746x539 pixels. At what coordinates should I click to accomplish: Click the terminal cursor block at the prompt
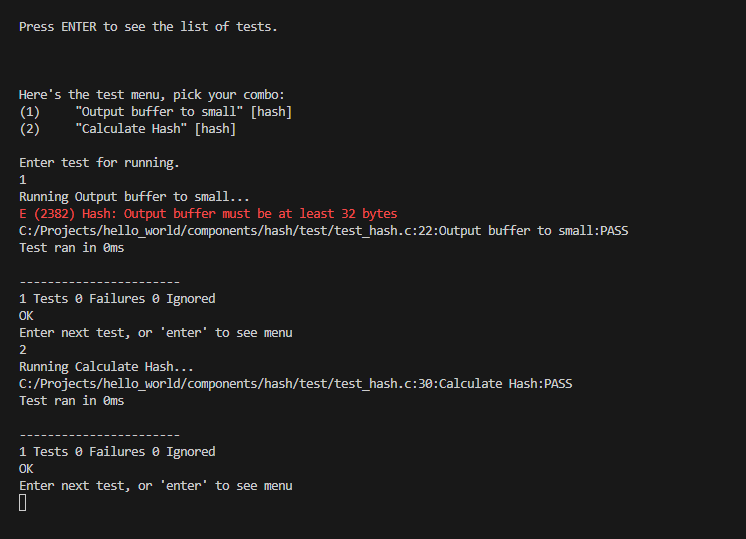click(22, 503)
